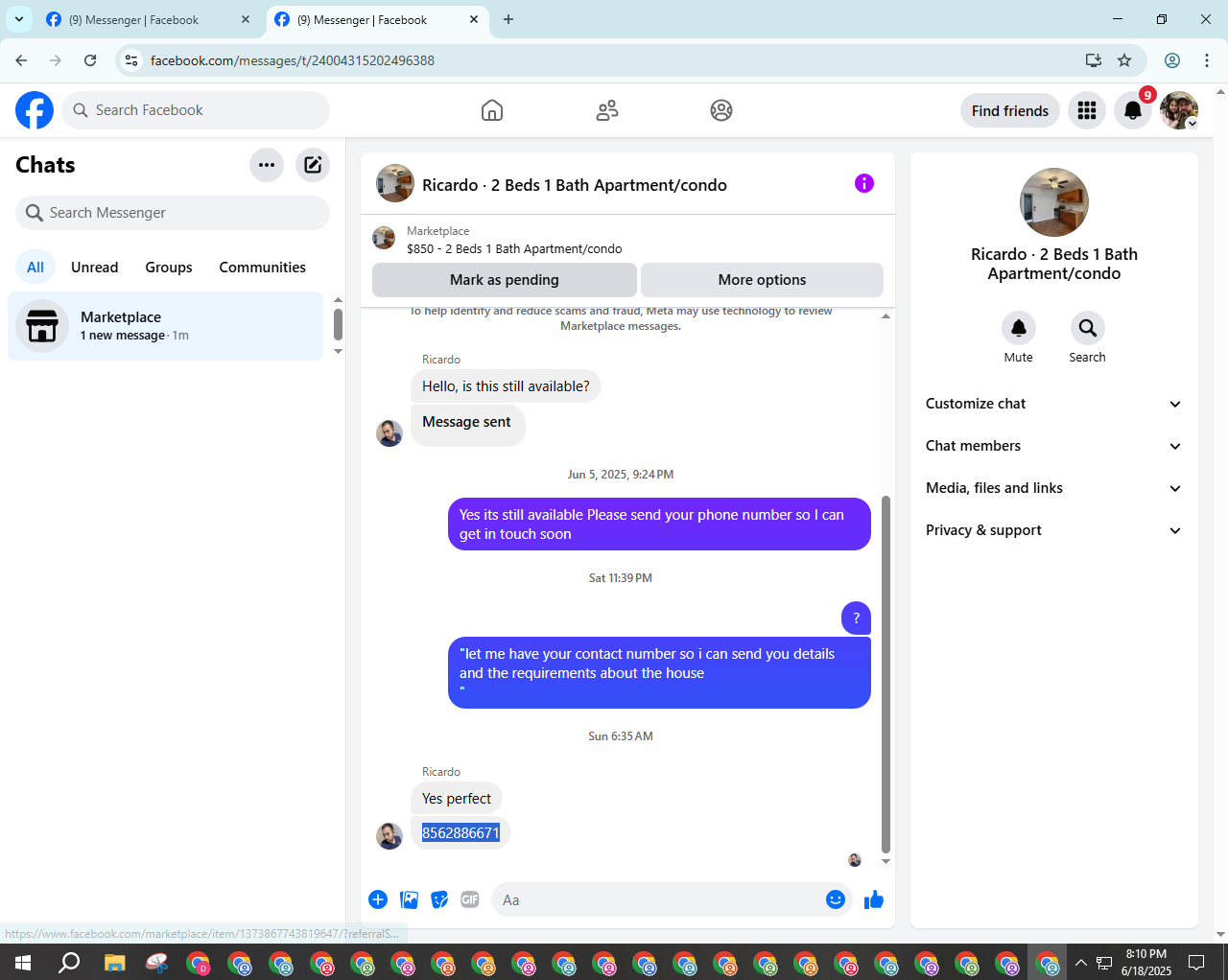Send a thumbs-up like
1228x980 pixels.
tap(874, 899)
